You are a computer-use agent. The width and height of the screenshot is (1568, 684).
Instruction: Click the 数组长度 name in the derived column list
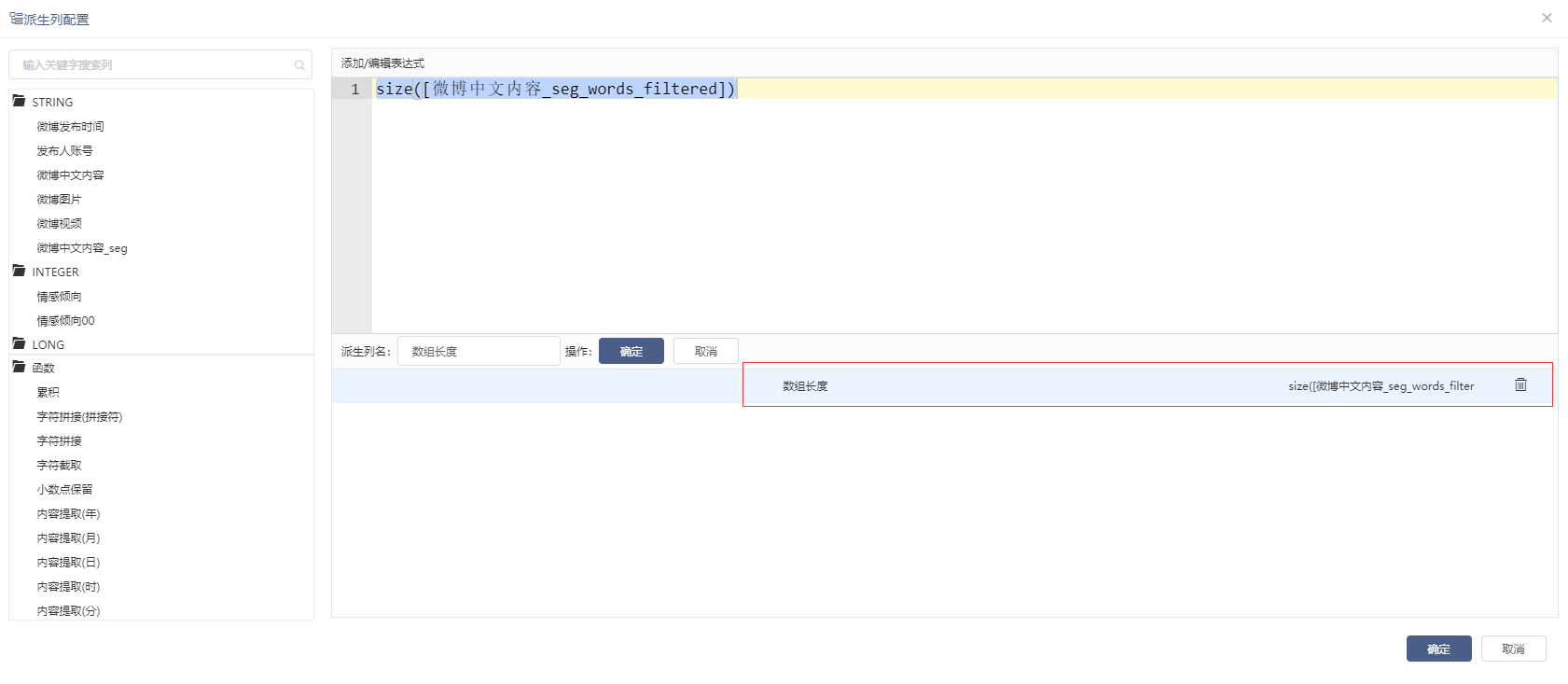point(805,385)
